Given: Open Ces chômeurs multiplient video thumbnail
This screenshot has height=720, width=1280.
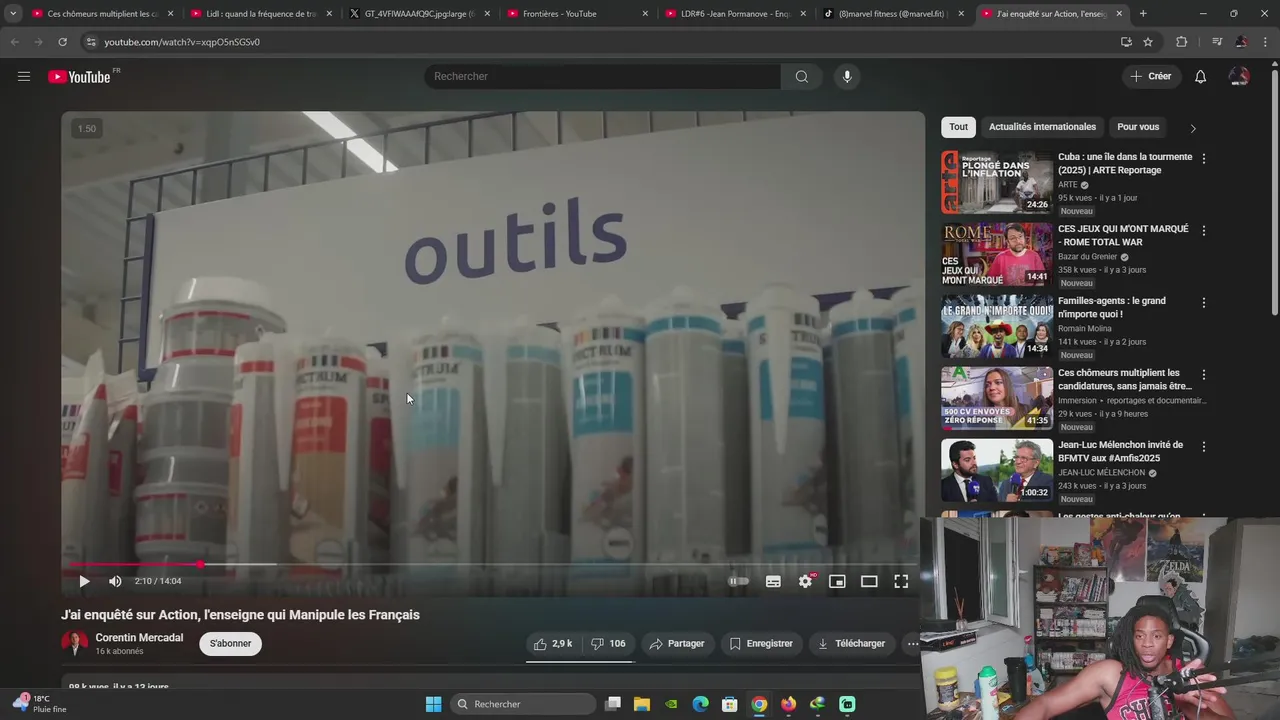Looking at the screenshot, I should [x=997, y=398].
